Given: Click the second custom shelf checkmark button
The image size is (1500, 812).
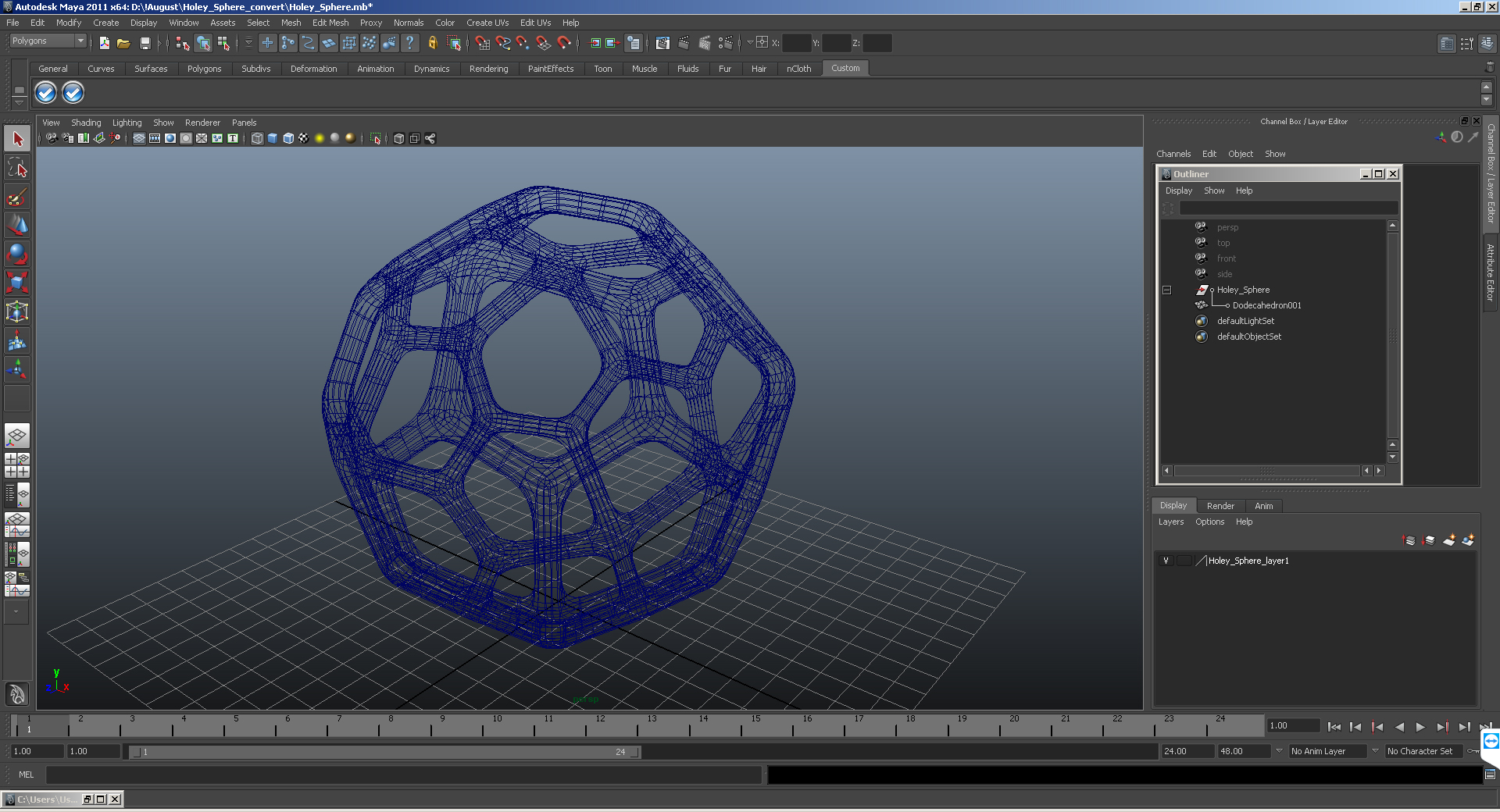Looking at the screenshot, I should tap(73, 93).
